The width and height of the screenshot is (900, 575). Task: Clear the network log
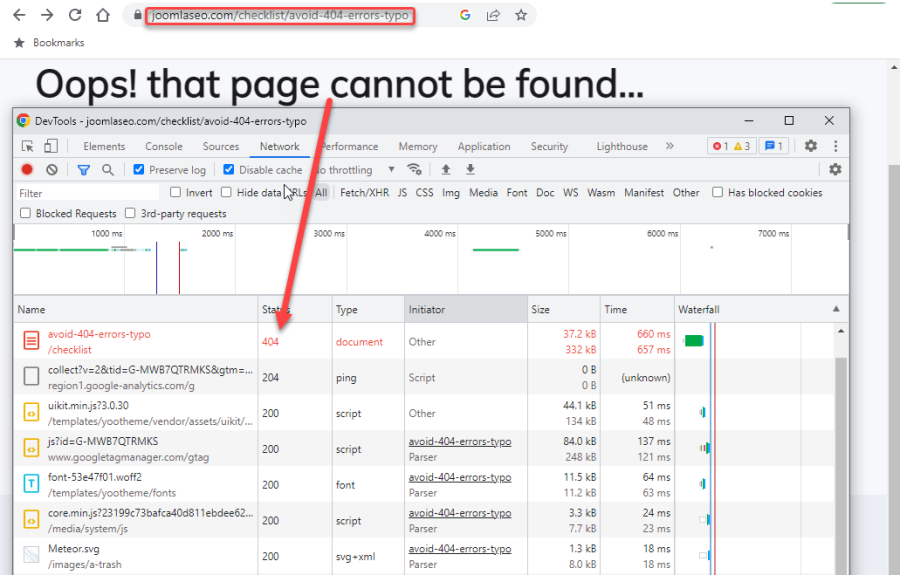(52, 169)
